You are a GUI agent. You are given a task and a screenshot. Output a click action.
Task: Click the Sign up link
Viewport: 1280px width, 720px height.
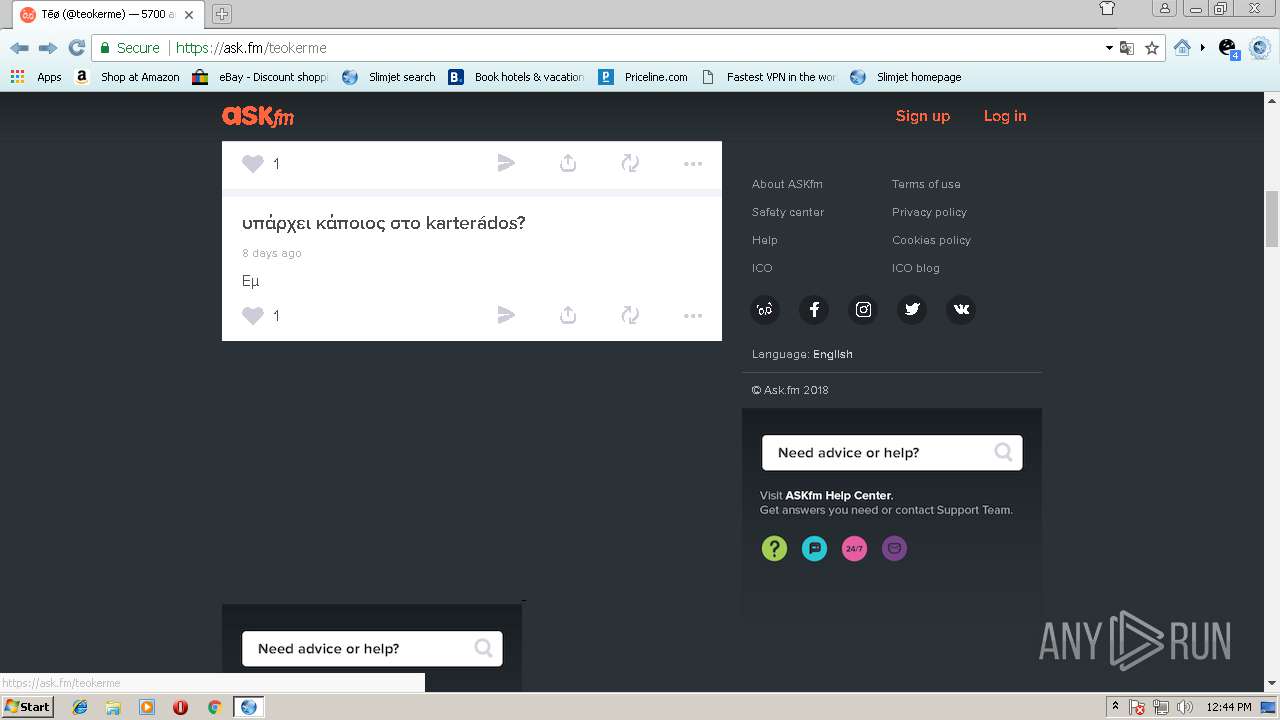pyautogui.click(x=923, y=116)
